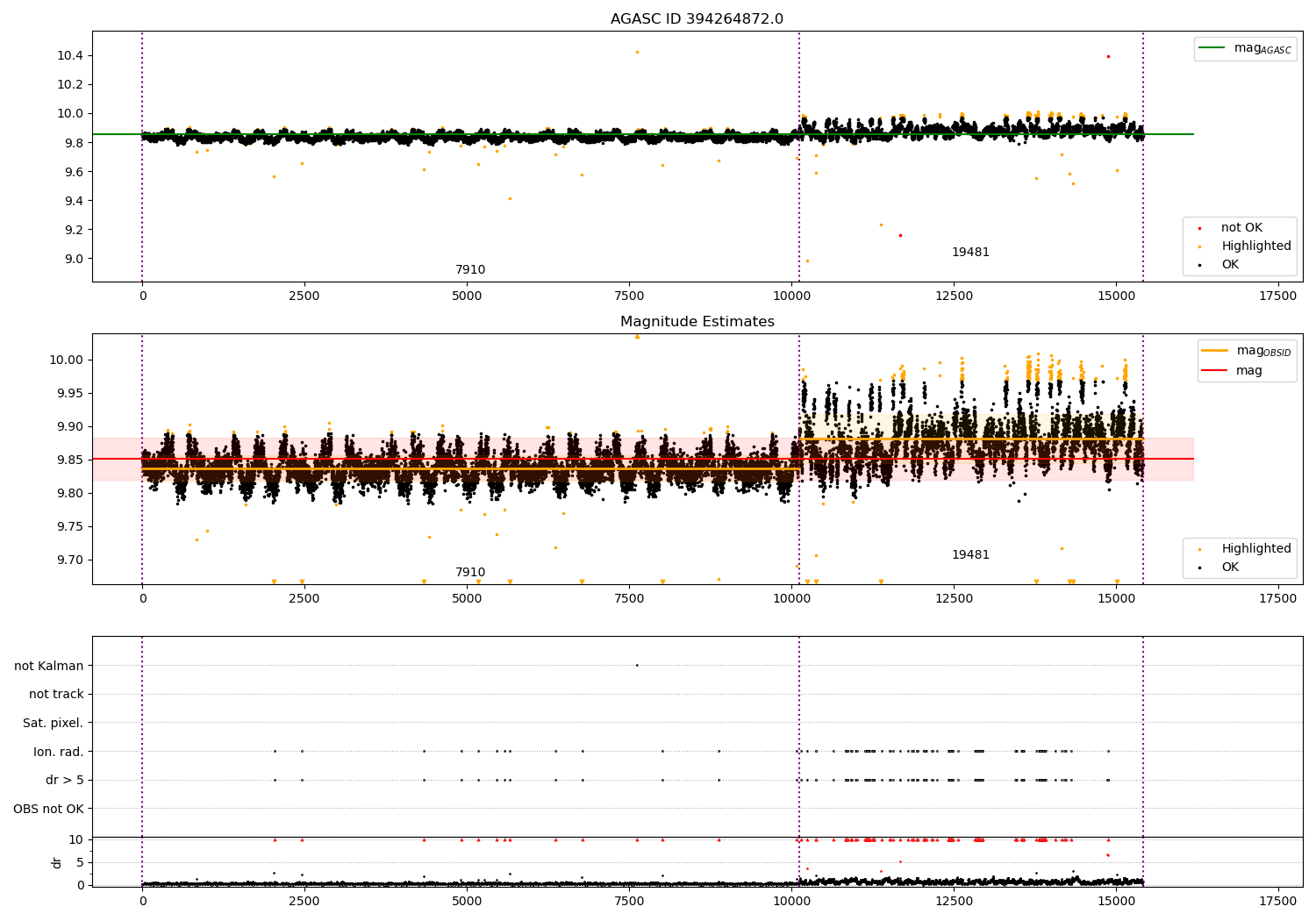Click the 'dr > 5' axis label

pos(65,780)
